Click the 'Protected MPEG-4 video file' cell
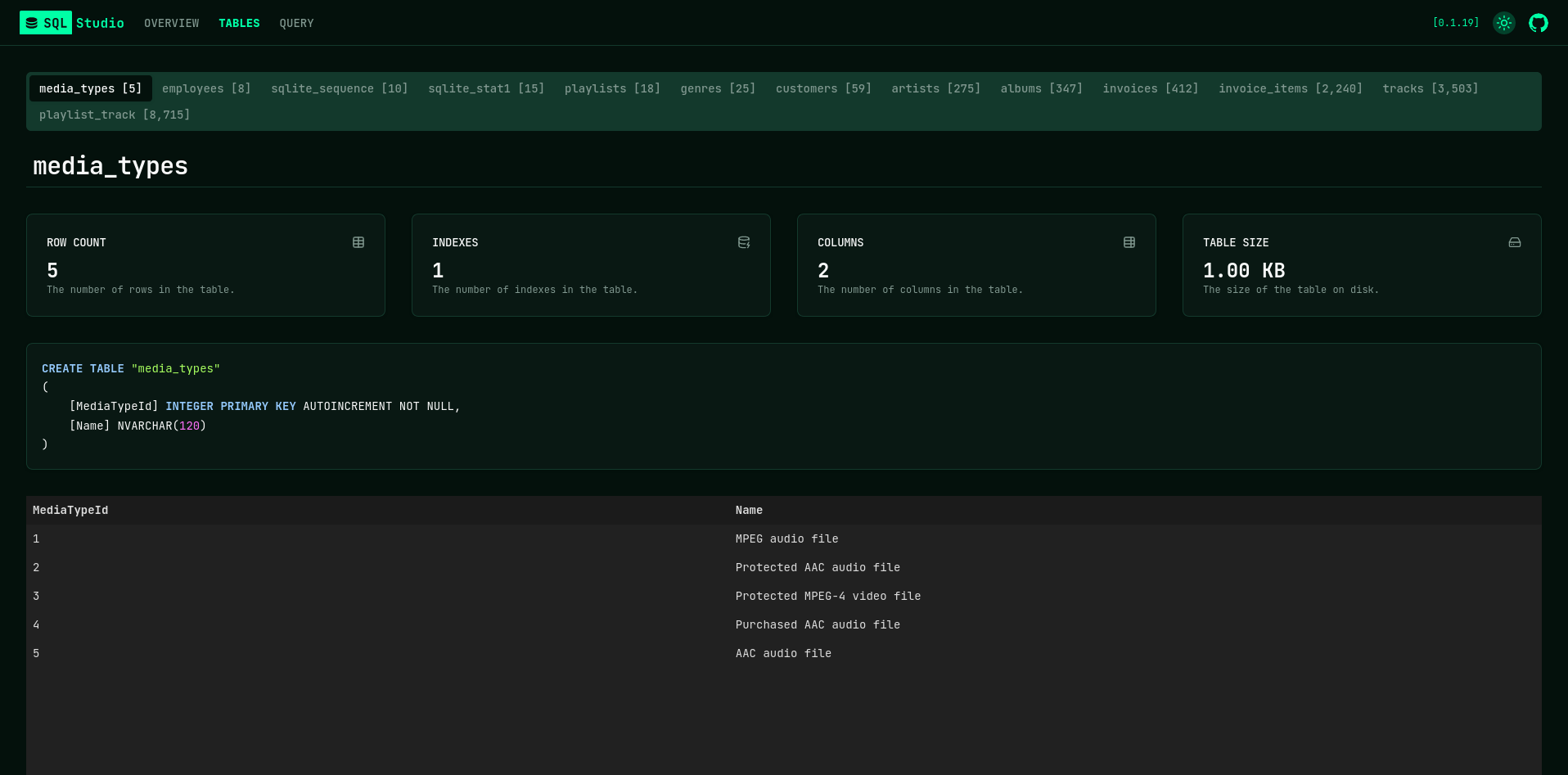Screen dimensions: 1568x775 pyautogui.click(x=827, y=596)
